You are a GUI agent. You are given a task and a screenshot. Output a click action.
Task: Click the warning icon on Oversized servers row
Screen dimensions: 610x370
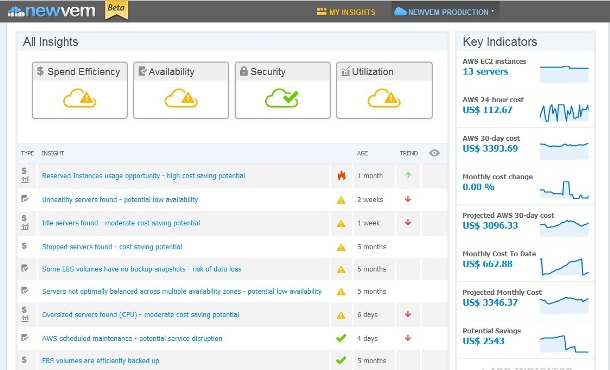341,315
